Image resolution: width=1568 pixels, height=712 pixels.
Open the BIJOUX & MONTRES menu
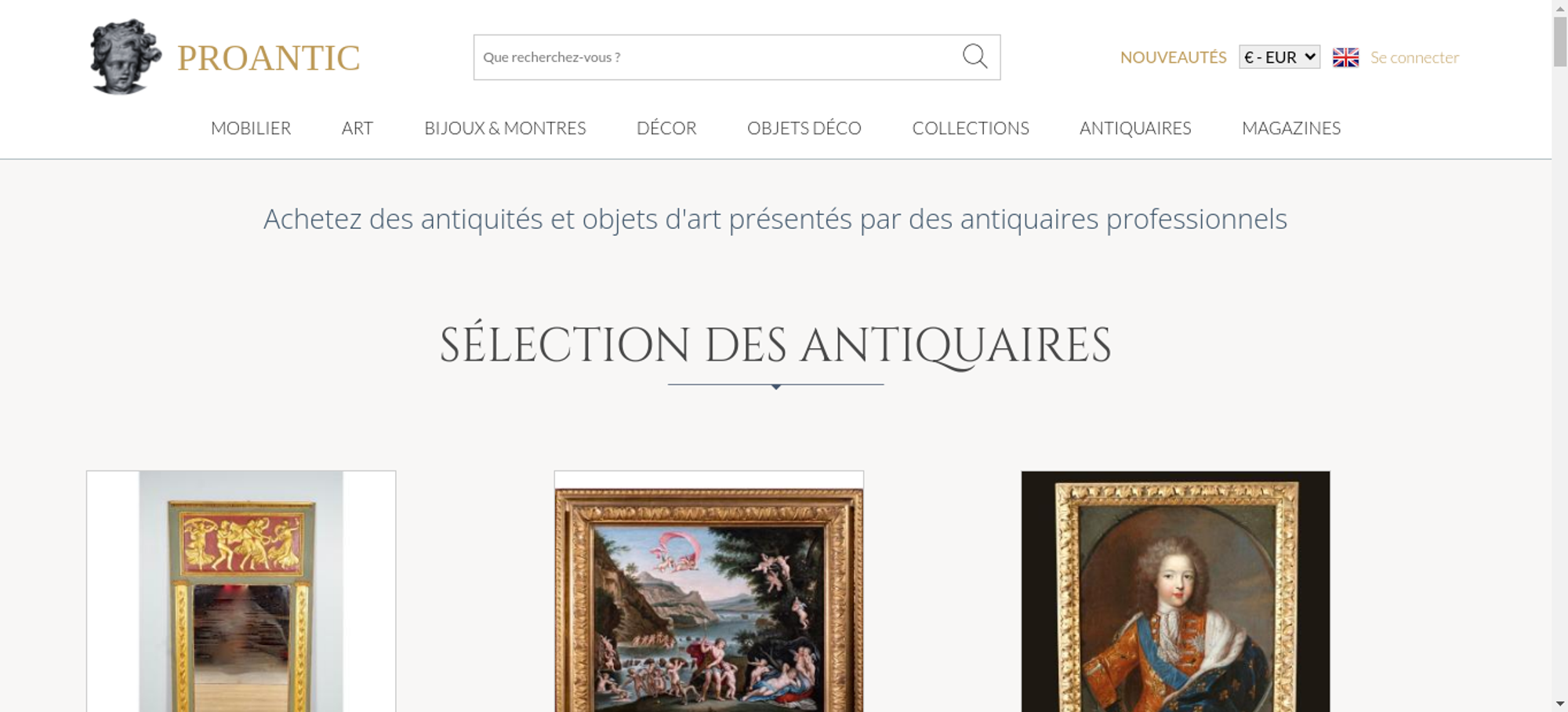[x=505, y=128]
